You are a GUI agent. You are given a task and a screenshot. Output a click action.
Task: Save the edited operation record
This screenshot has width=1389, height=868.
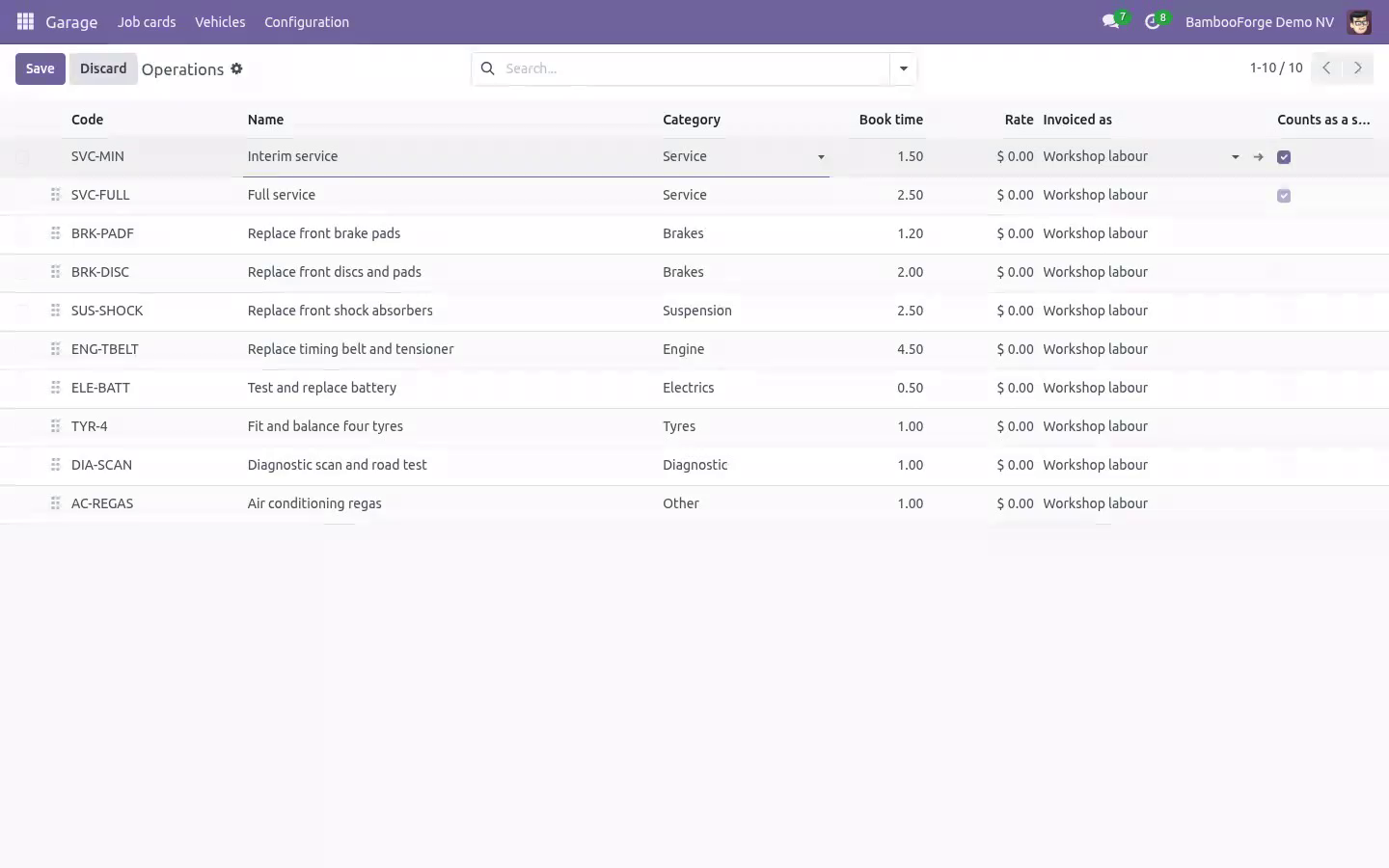pyautogui.click(x=40, y=68)
